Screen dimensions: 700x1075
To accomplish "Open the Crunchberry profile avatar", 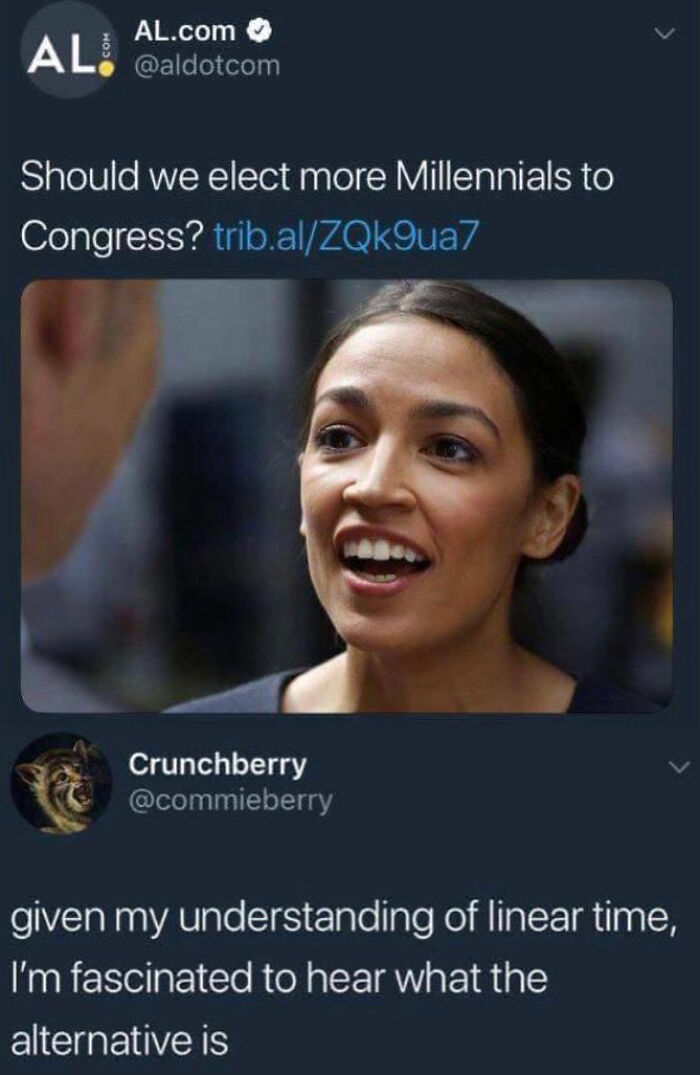I will [62, 783].
